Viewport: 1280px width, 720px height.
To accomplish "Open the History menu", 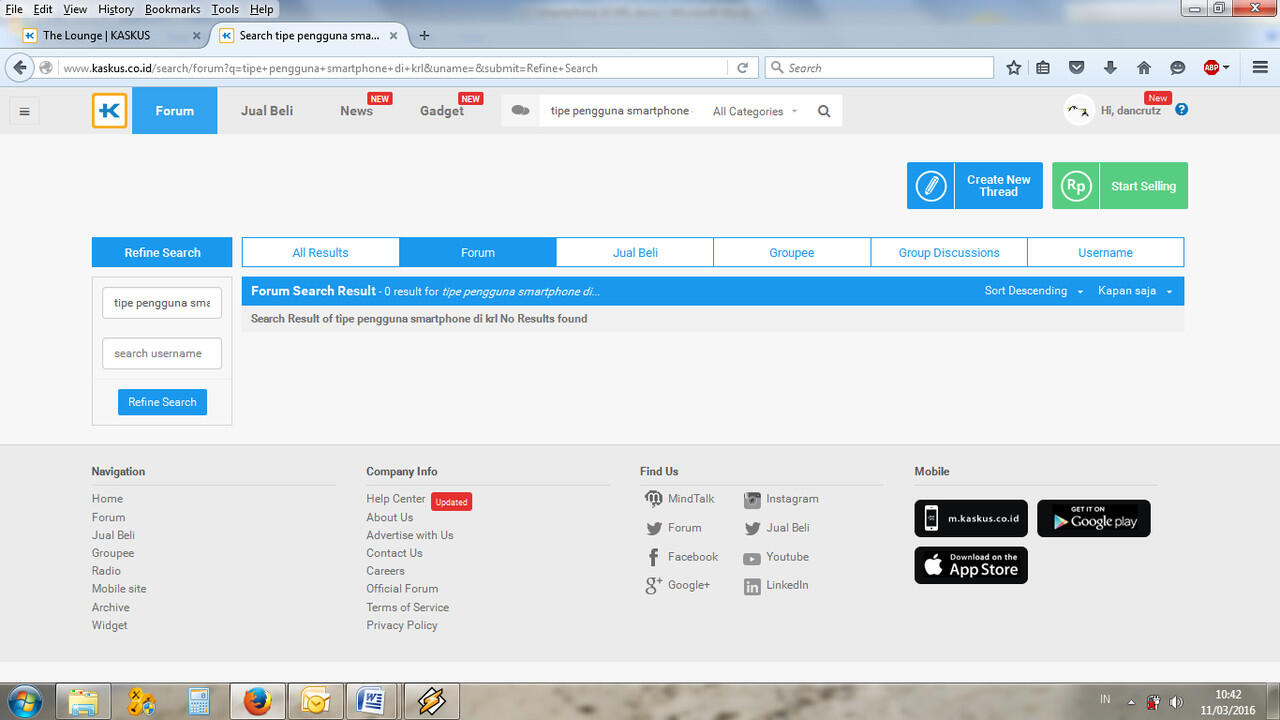I will [116, 9].
